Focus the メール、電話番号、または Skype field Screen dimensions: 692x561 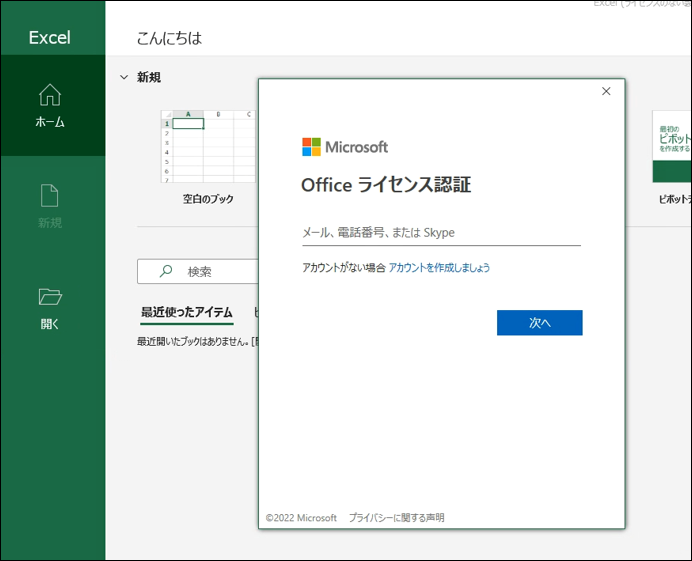(440, 233)
